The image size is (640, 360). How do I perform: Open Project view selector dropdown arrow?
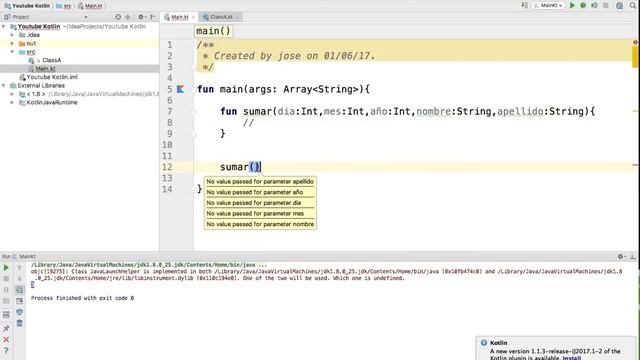click(86, 17)
